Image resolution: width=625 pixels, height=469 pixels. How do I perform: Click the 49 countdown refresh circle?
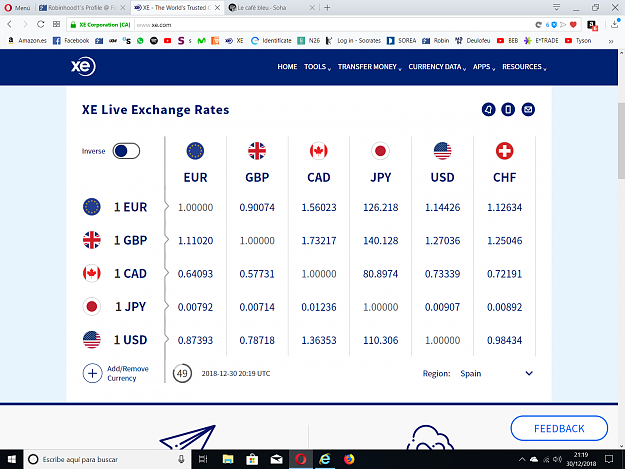click(182, 373)
